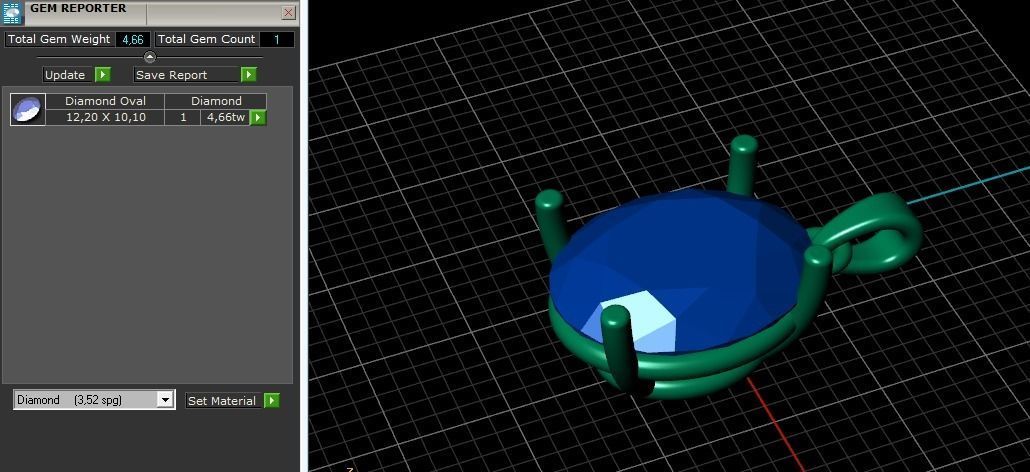Image resolution: width=1030 pixels, height=472 pixels.
Task: Click the "4,66tw" weight cell
Action: (x=225, y=118)
